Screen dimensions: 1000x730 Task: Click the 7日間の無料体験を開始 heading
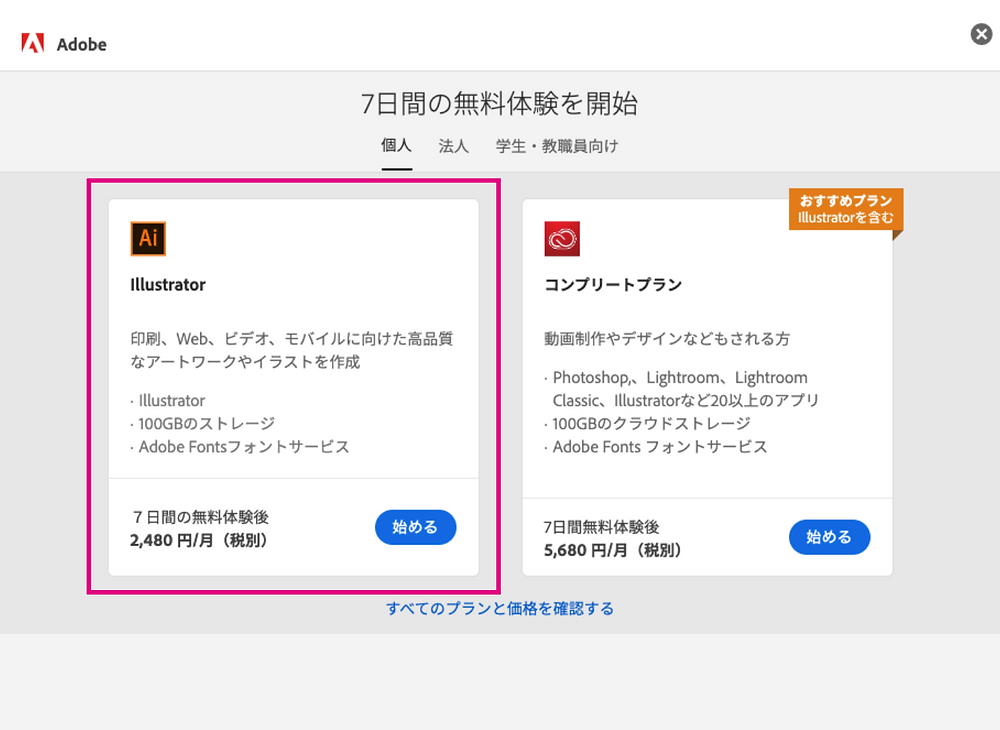tap(499, 103)
